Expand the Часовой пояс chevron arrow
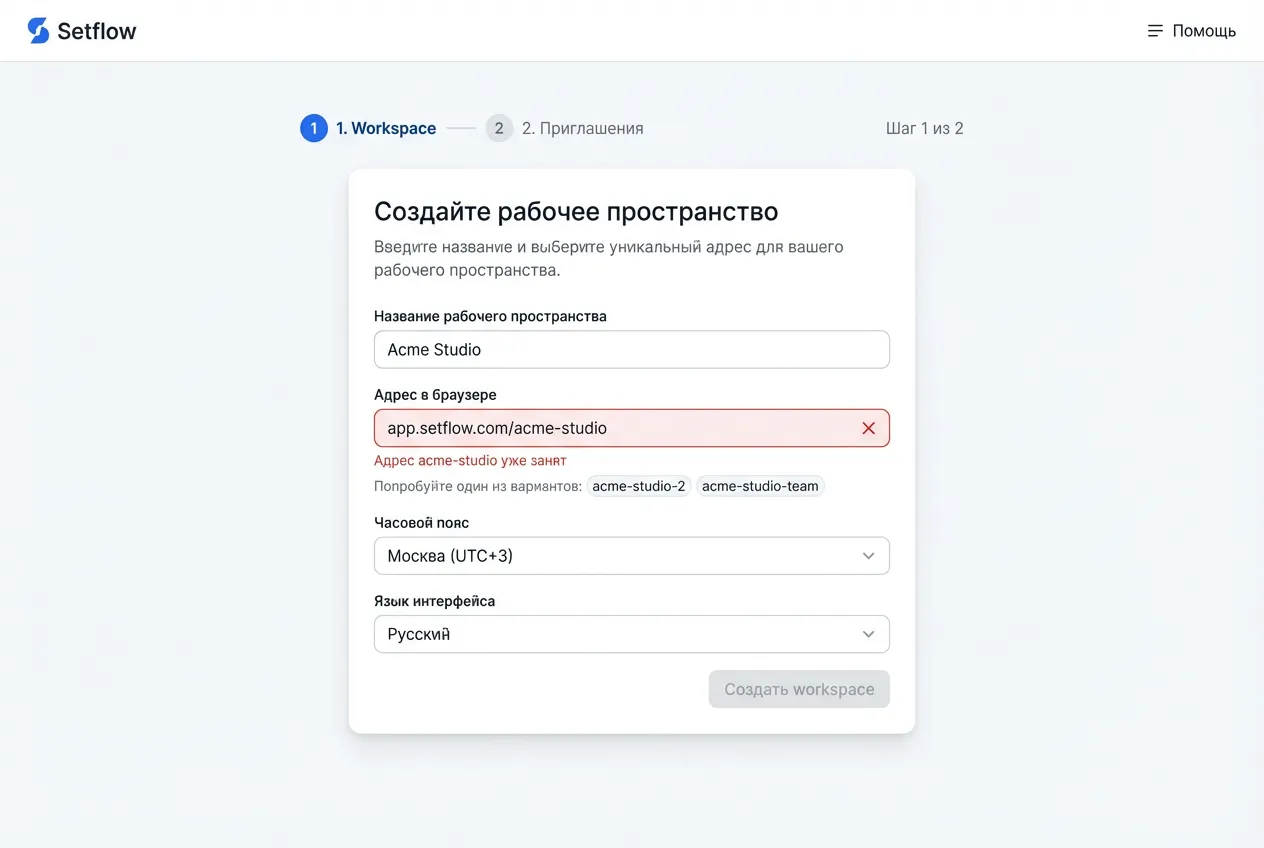This screenshot has width=1264, height=848. pyautogui.click(x=868, y=556)
